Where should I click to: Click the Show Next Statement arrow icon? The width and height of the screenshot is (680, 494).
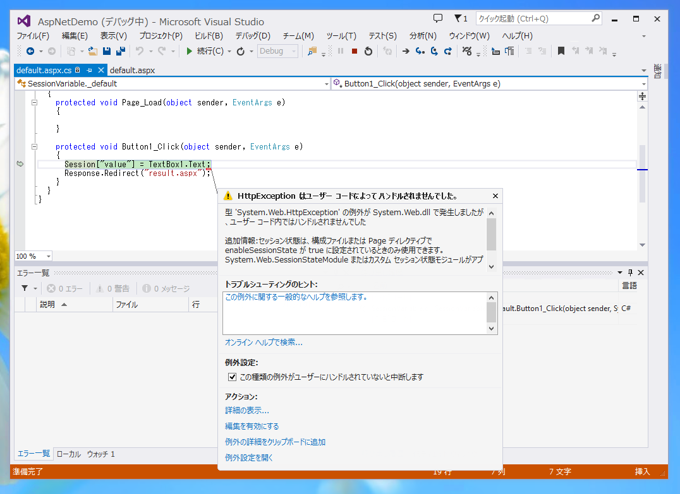pos(405,51)
